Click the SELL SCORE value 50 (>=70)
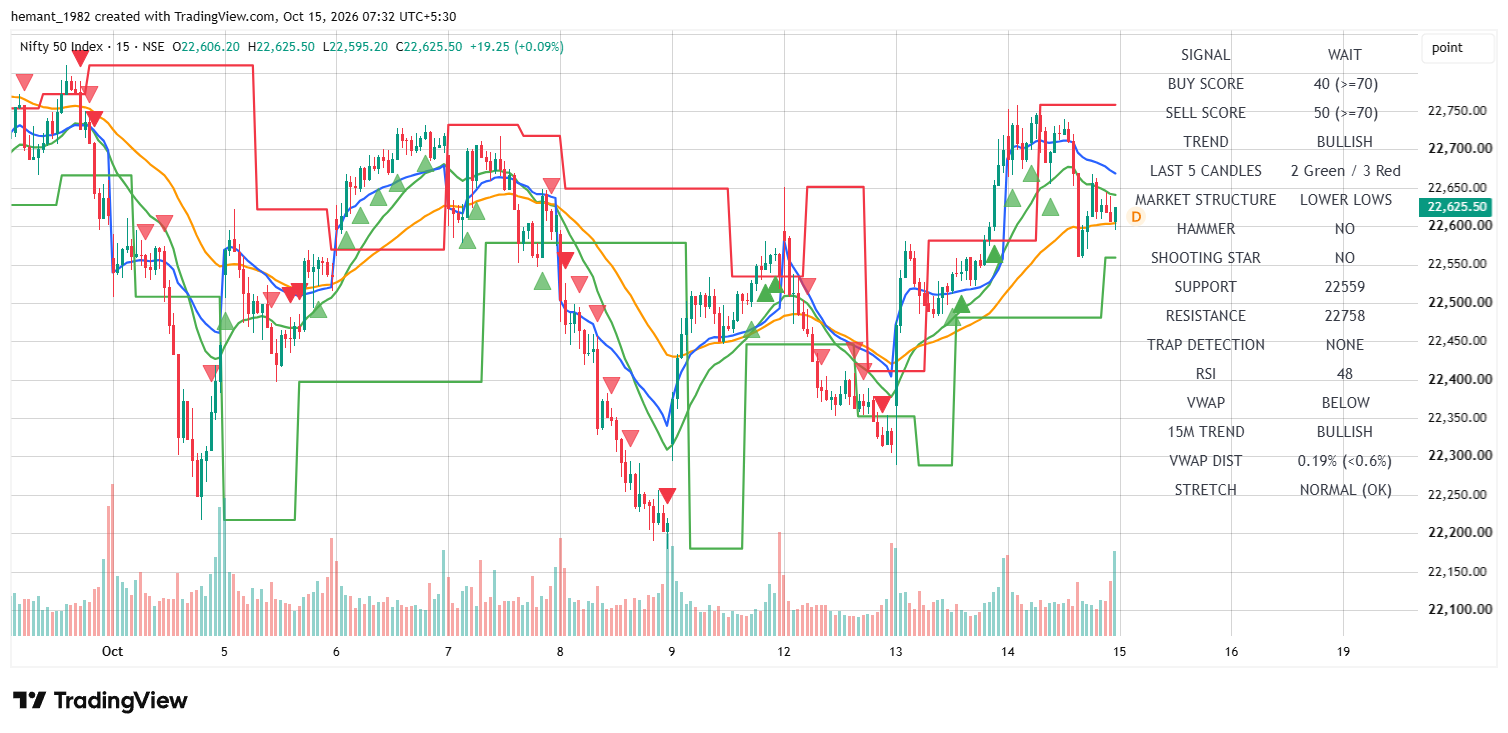Screen dimensions: 1508x733 [x=1344, y=113]
